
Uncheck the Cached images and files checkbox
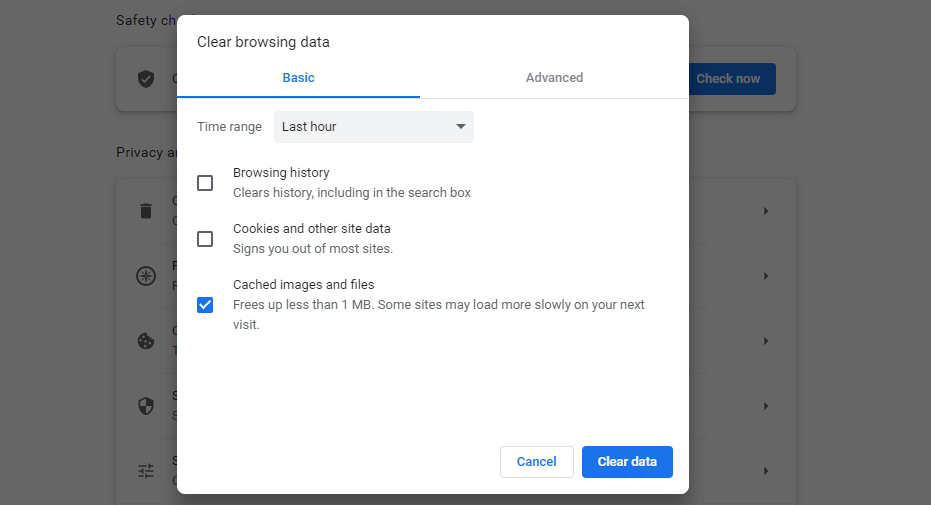(x=205, y=305)
